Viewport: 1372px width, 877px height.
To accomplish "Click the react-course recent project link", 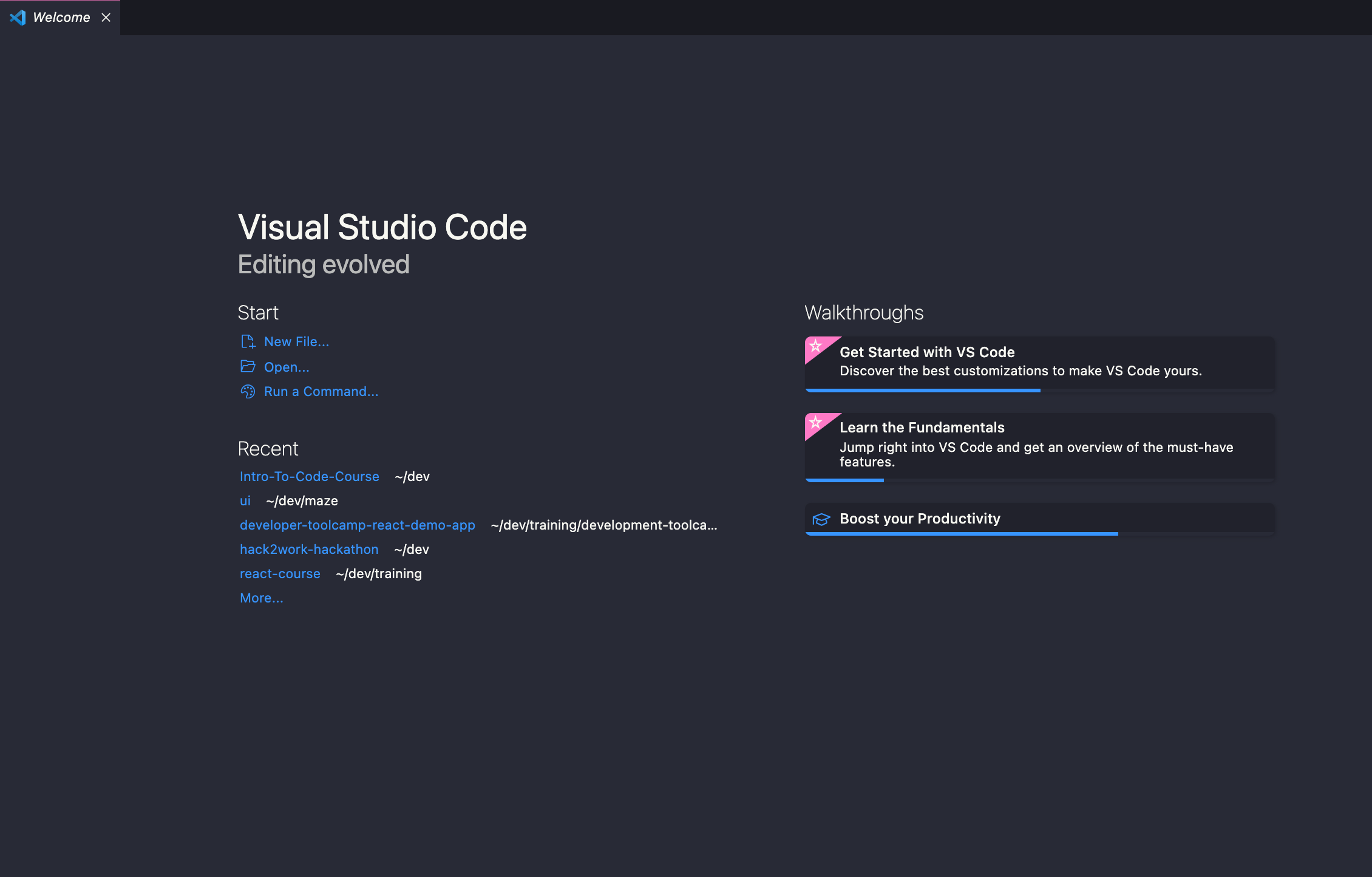I will pyautogui.click(x=280, y=573).
